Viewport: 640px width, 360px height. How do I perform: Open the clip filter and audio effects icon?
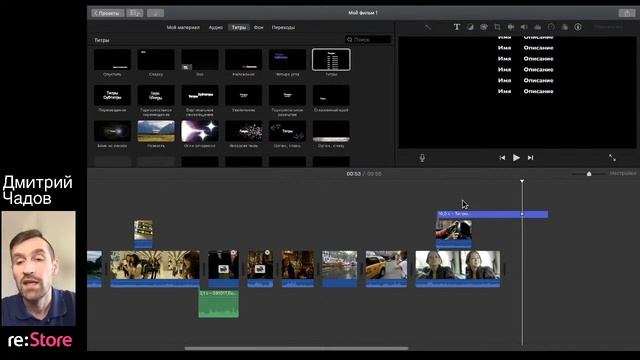pyautogui.click(x=564, y=27)
